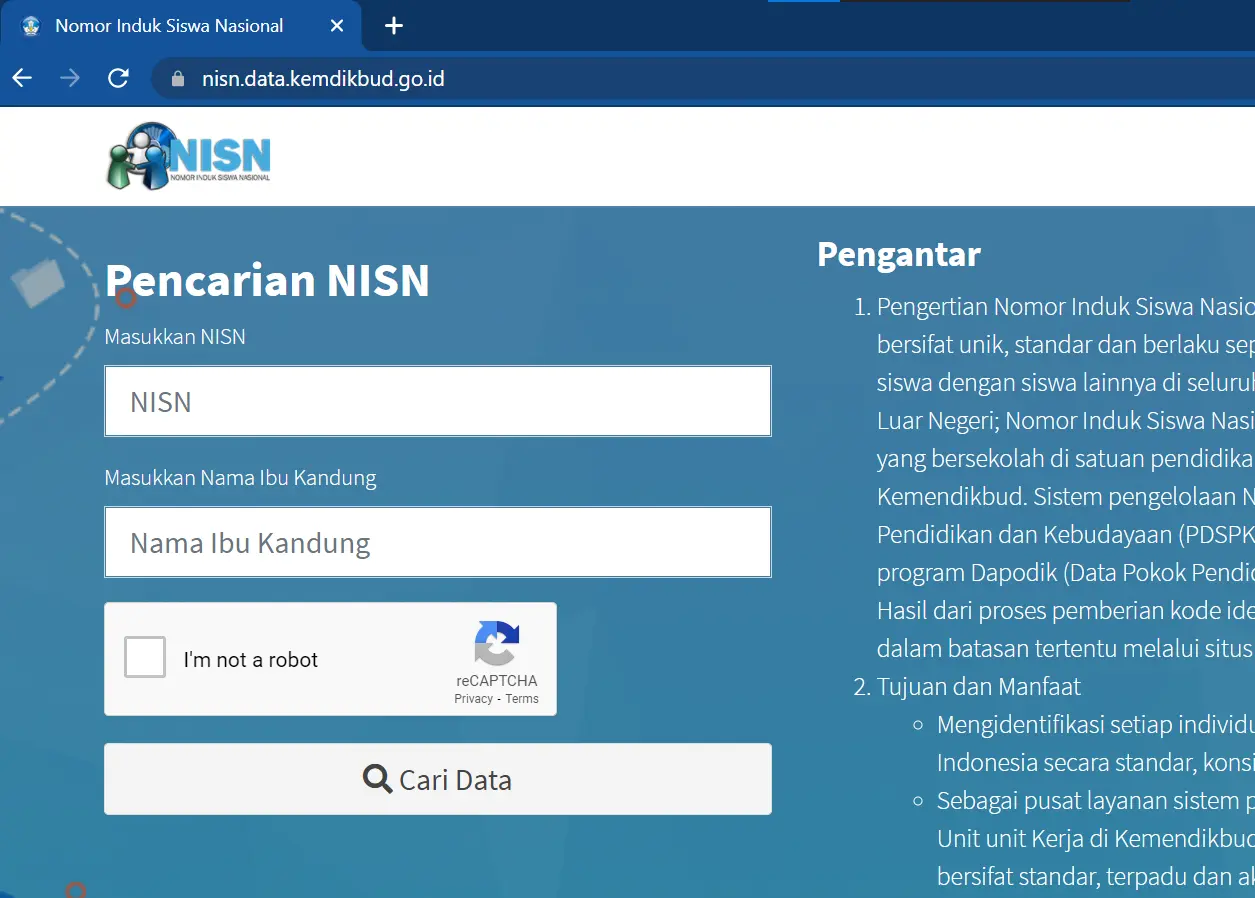The width and height of the screenshot is (1255, 898).
Task: Reload the NISN page
Action: tap(118, 78)
